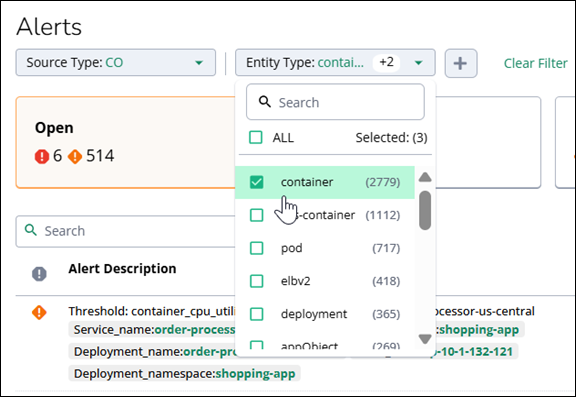Click the orange warning icon beside 514
This screenshot has width=576, height=397.
(75, 156)
